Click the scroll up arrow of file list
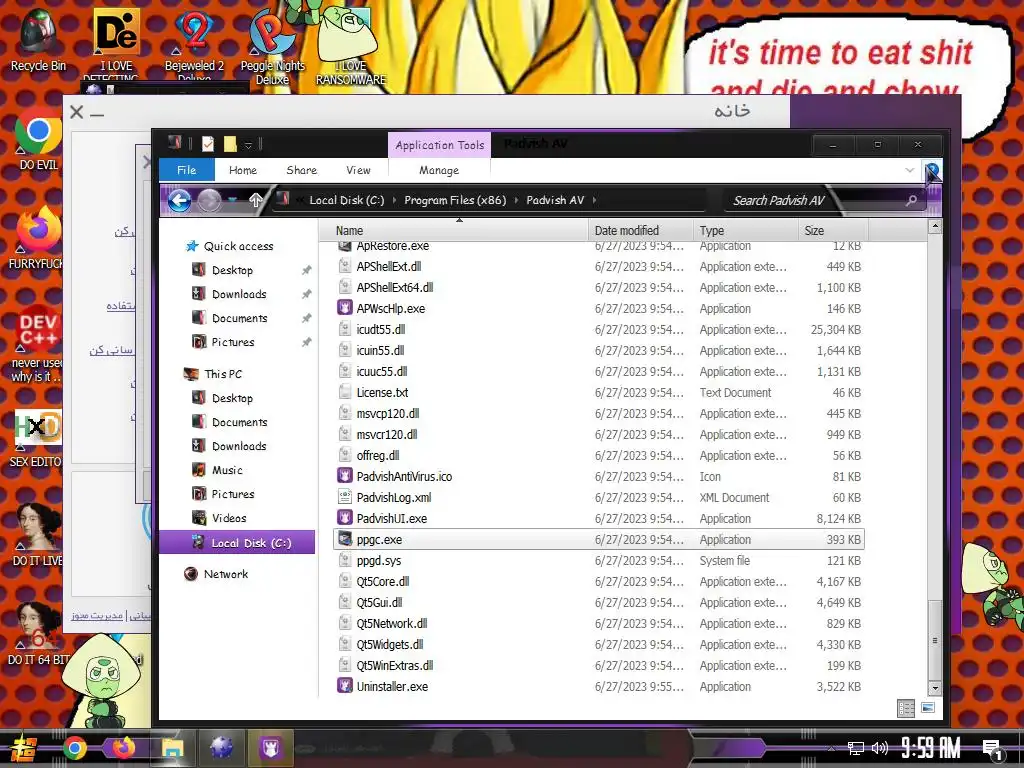This screenshot has width=1024, height=768. (x=935, y=227)
